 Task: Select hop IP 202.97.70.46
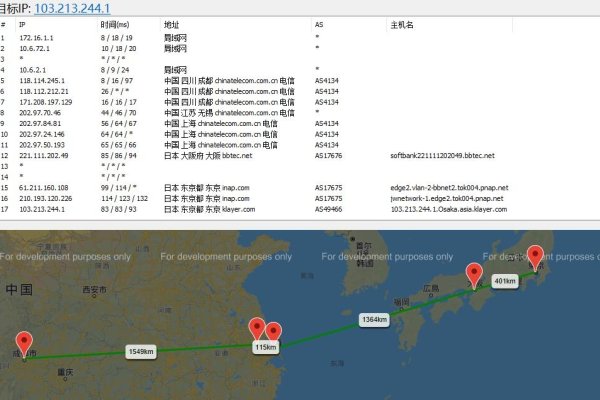[40, 113]
